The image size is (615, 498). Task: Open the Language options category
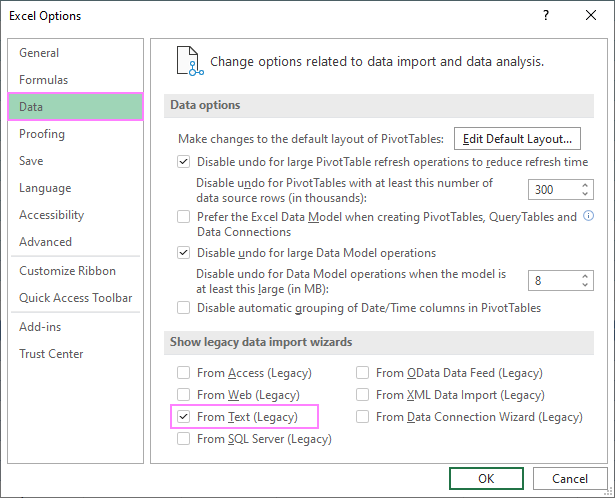click(75, 188)
